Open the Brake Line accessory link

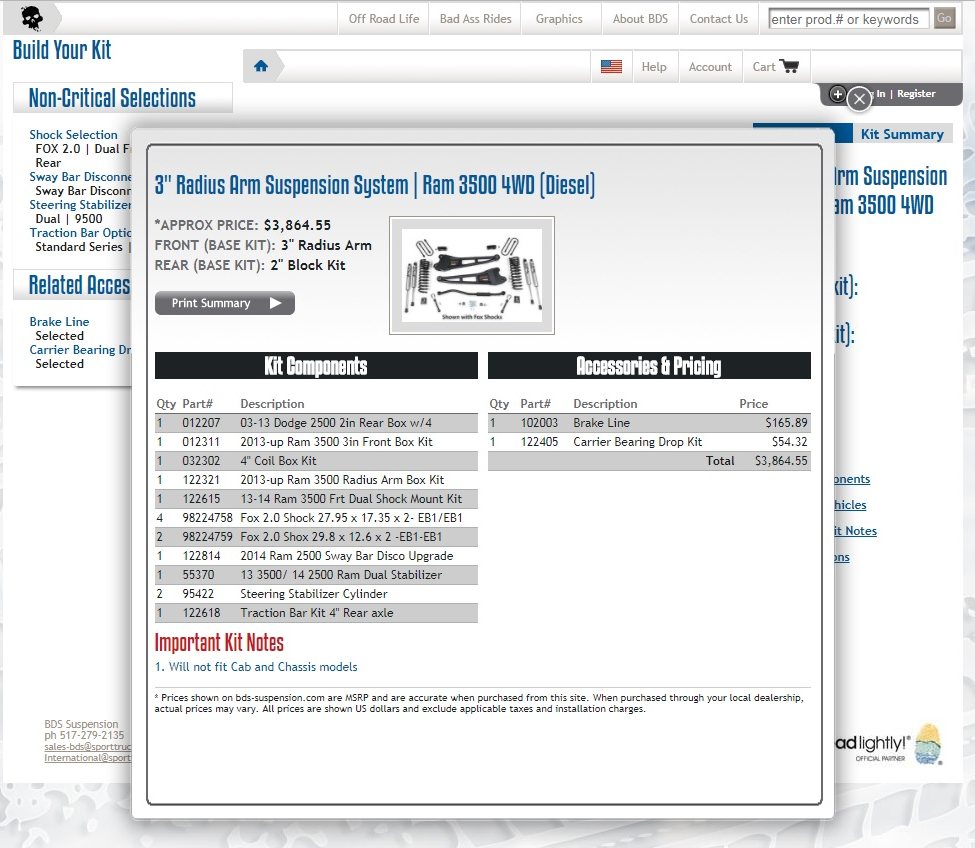tap(59, 321)
